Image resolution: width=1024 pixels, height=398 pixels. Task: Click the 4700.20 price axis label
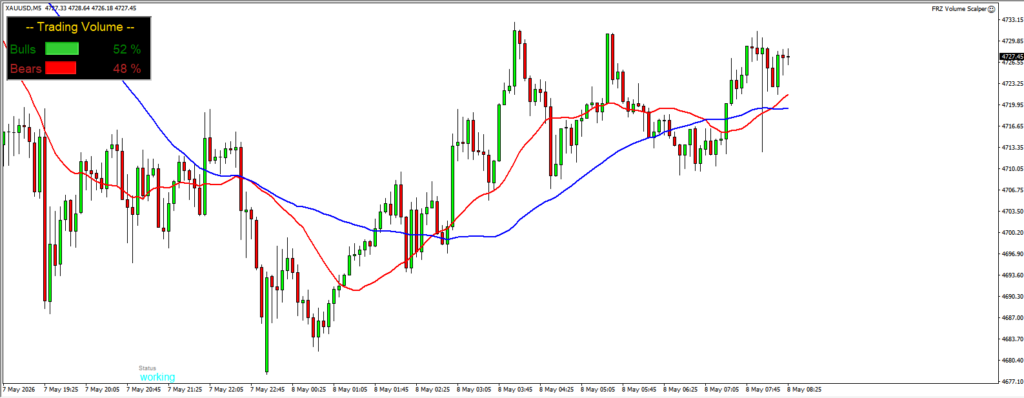[x=1011, y=233]
